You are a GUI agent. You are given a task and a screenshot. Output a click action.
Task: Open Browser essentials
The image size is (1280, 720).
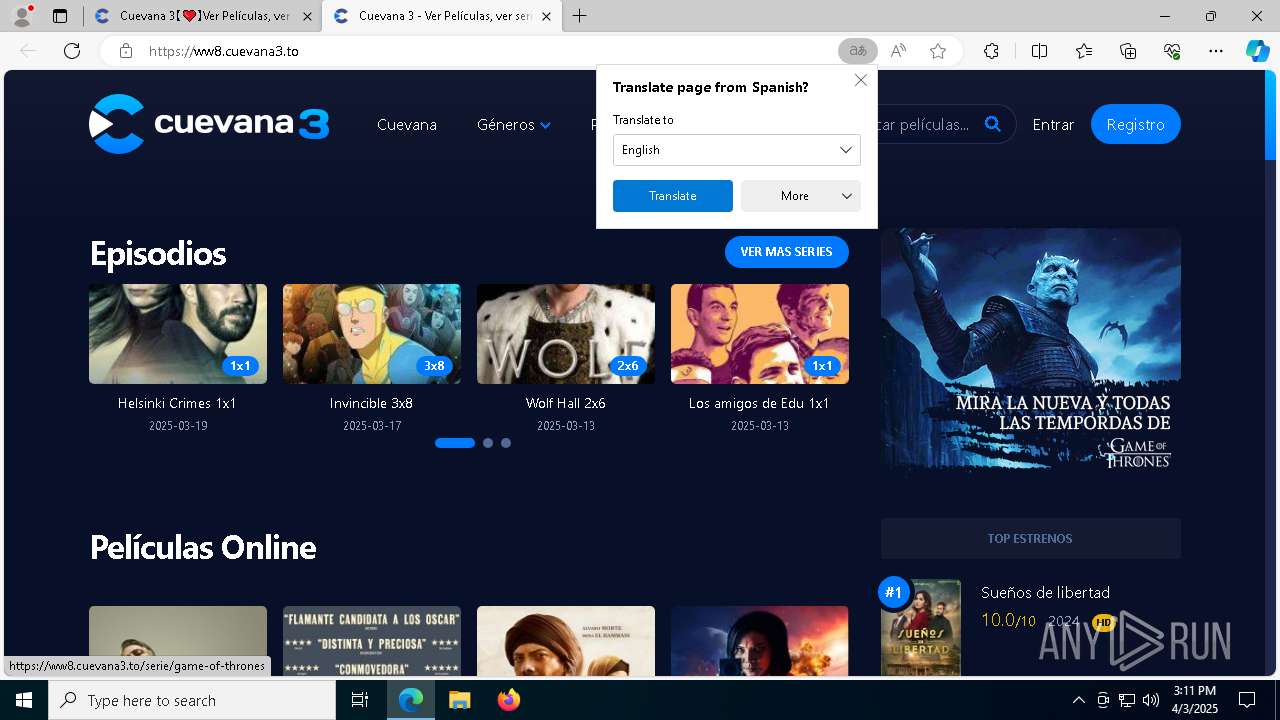click(1172, 51)
